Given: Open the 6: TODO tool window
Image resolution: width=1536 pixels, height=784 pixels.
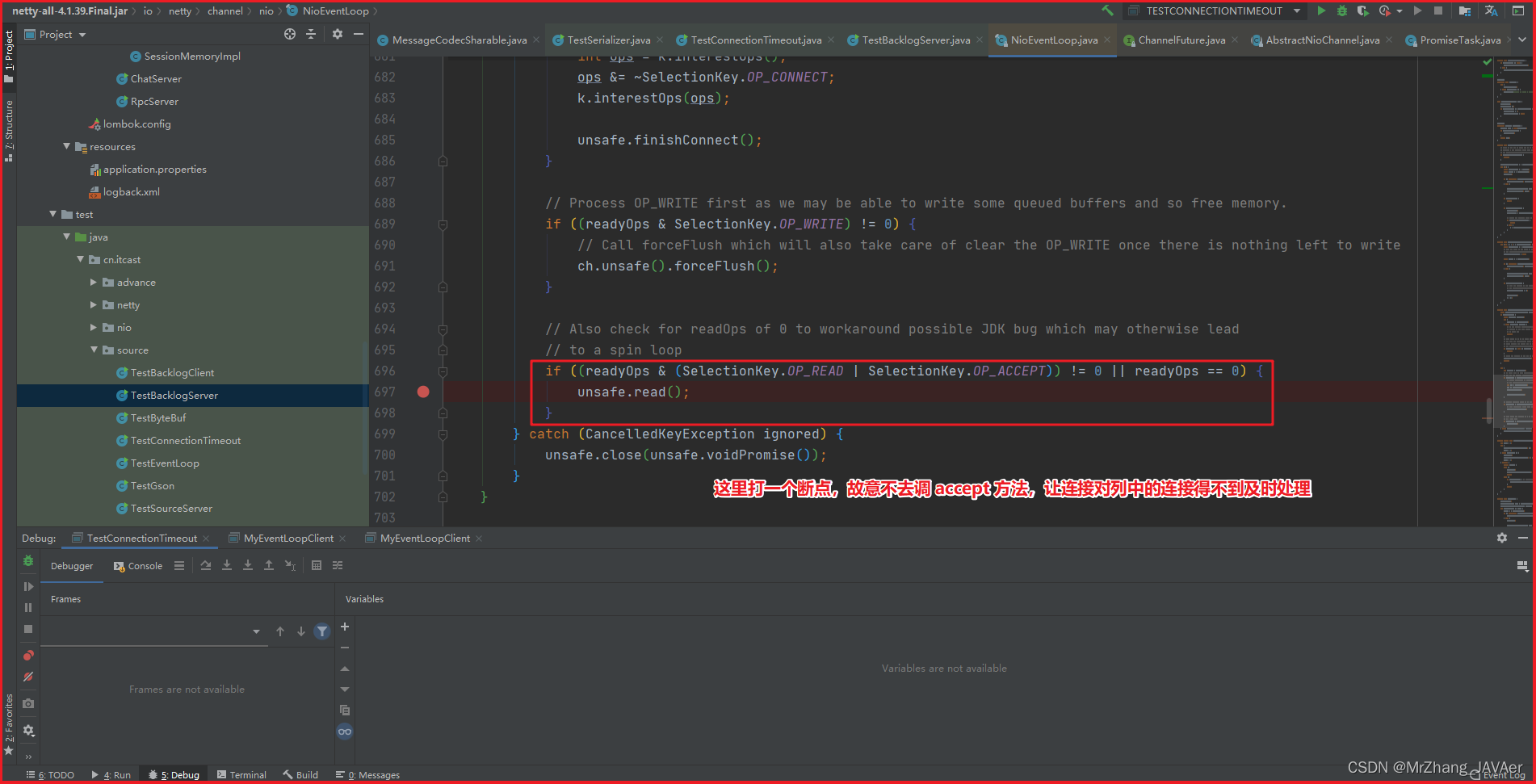Looking at the screenshot, I should (50, 774).
